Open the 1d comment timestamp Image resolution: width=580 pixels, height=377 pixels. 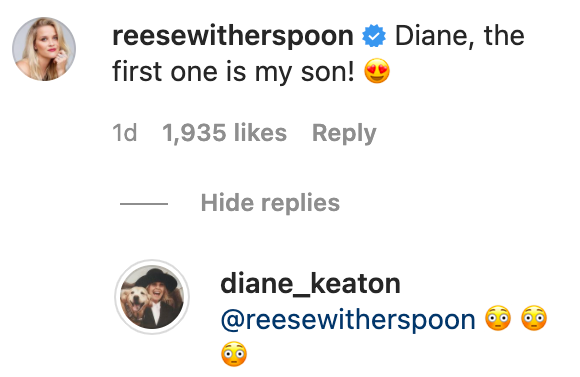125,132
